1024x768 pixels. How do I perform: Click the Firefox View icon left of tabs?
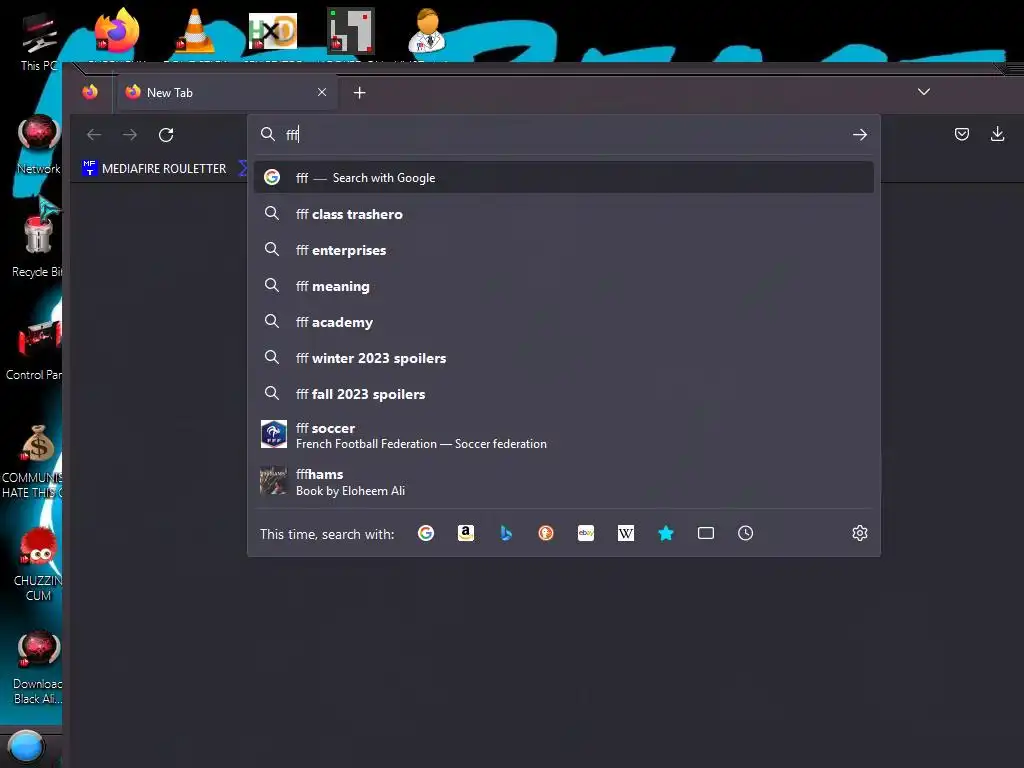pyautogui.click(x=90, y=92)
